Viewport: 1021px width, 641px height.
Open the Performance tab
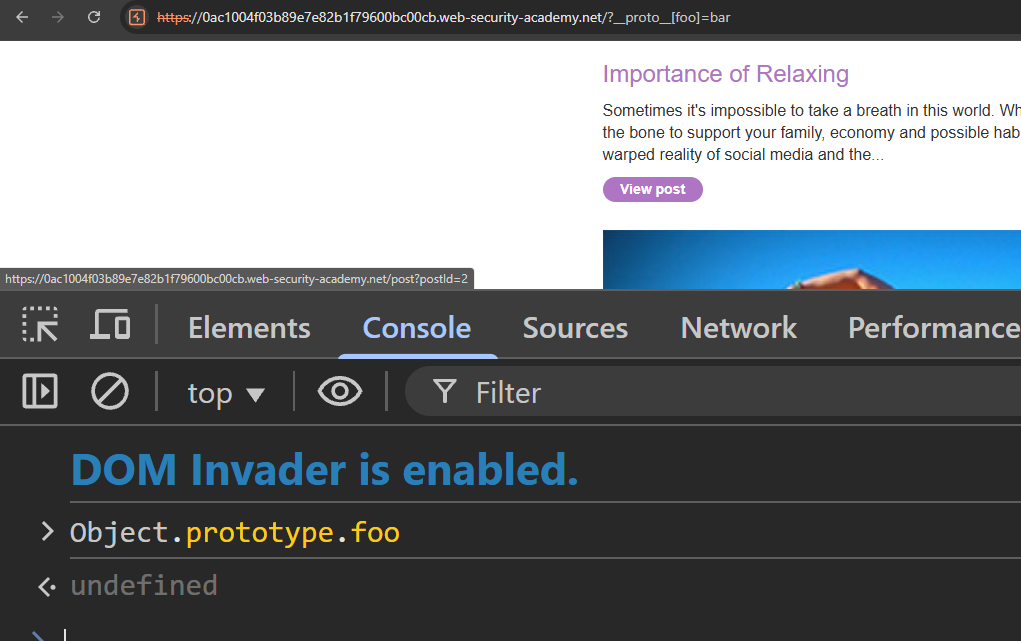click(x=932, y=328)
